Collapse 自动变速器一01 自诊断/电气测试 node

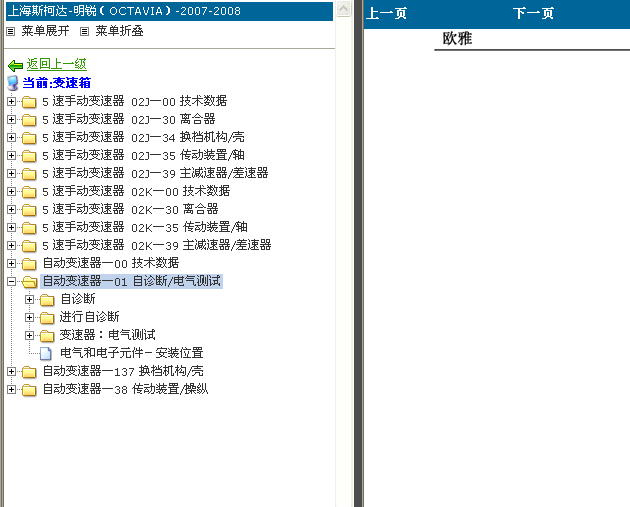[12, 281]
